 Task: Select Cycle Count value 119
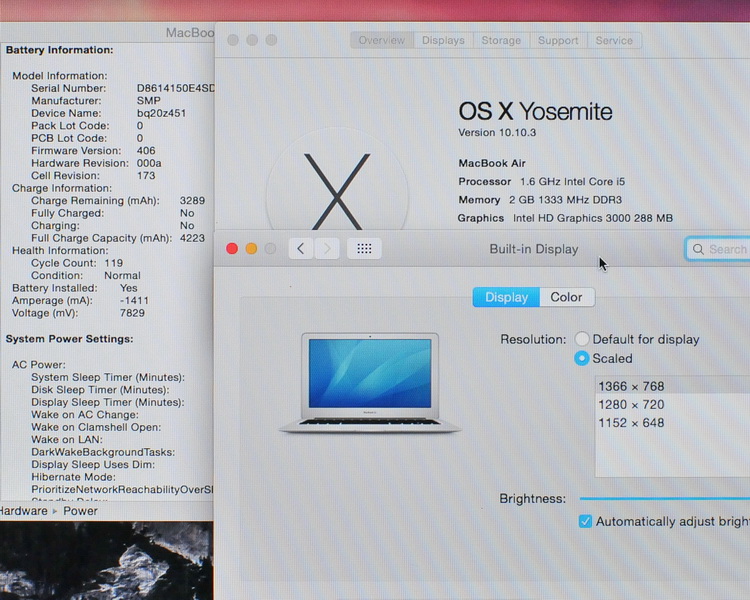coord(114,263)
